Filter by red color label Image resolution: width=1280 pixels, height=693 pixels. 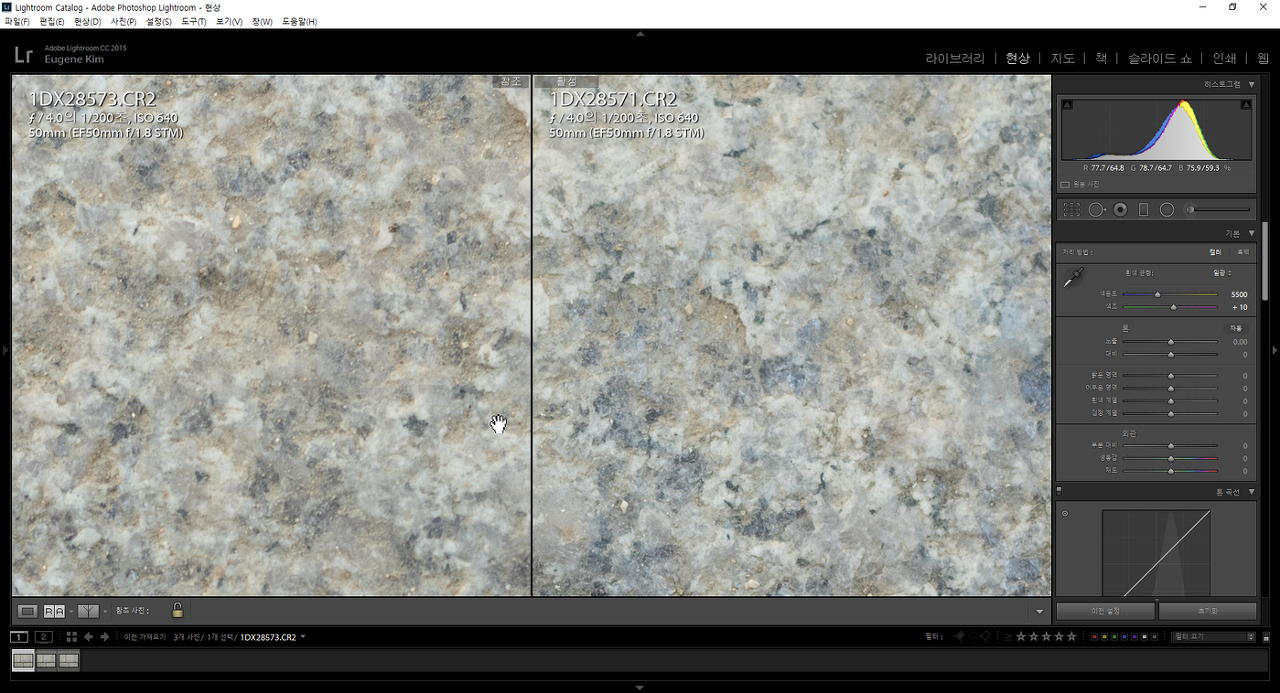click(x=1094, y=637)
